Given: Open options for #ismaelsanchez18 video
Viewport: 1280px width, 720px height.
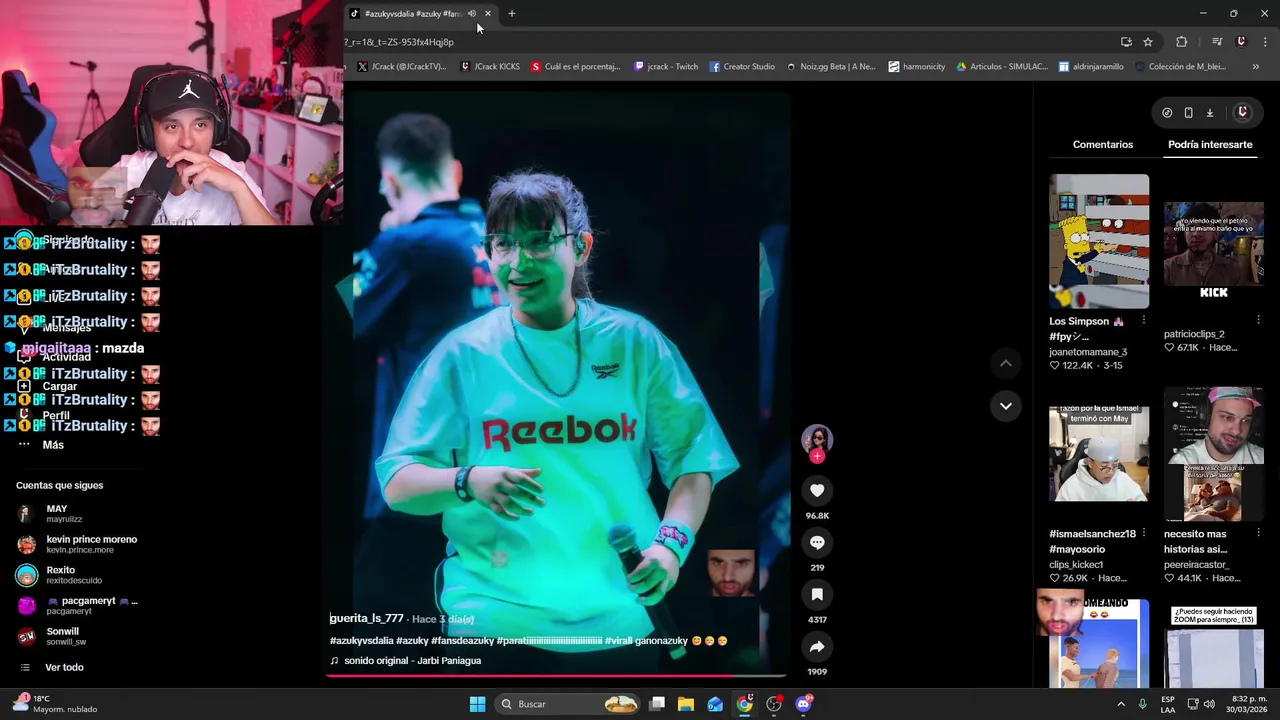Looking at the screenshot, I should tap(1144, 534).
